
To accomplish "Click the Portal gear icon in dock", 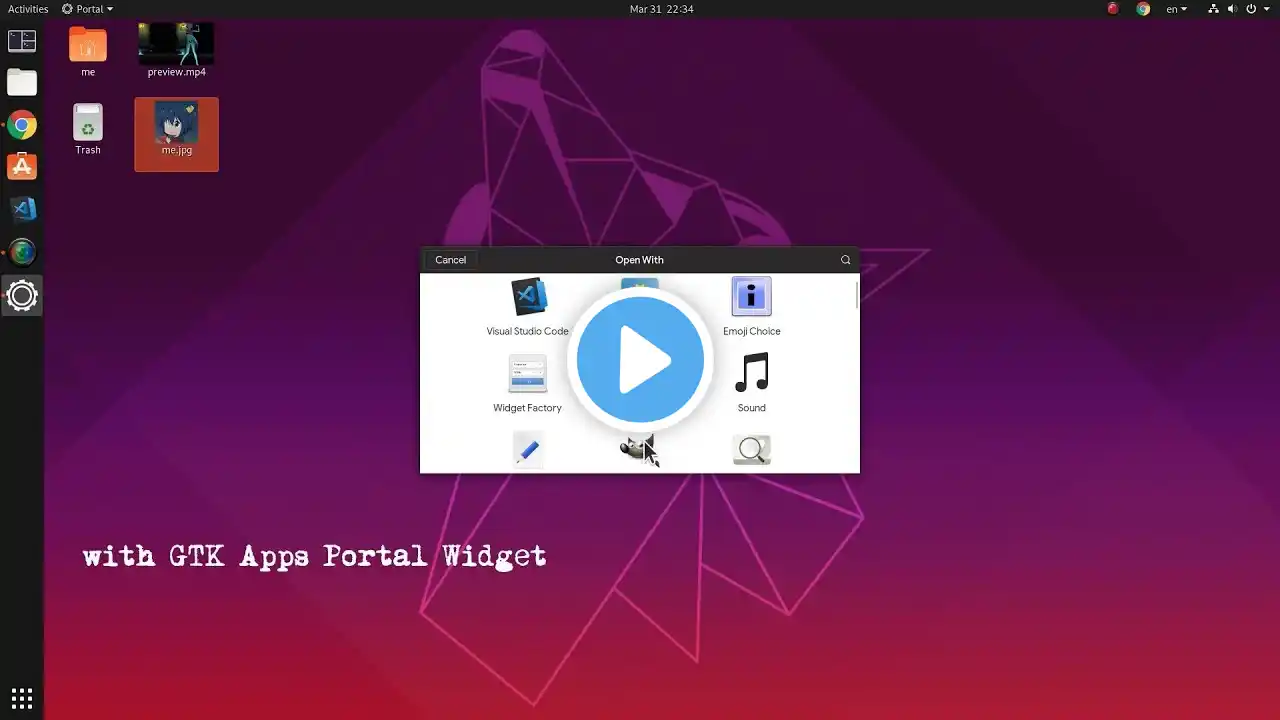I will (22, 296).
